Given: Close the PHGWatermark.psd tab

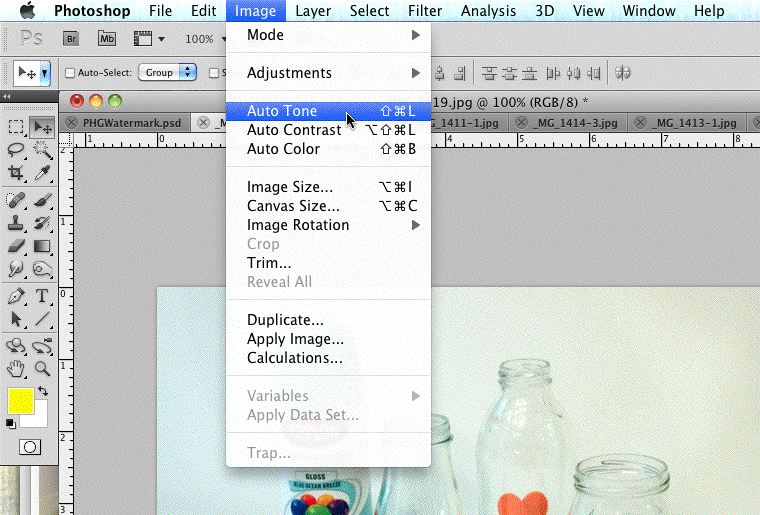Looking at the screenshot, I should click(72, 123).
